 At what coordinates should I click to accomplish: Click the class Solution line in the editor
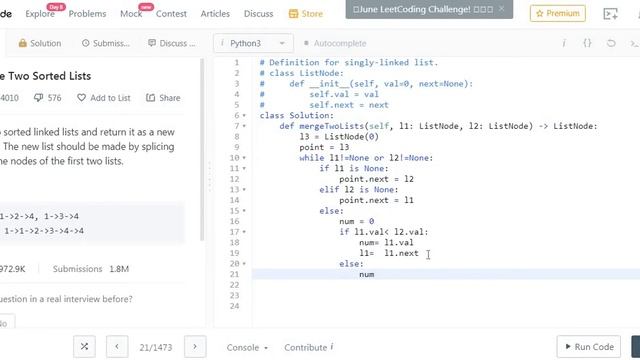point(297,116)
